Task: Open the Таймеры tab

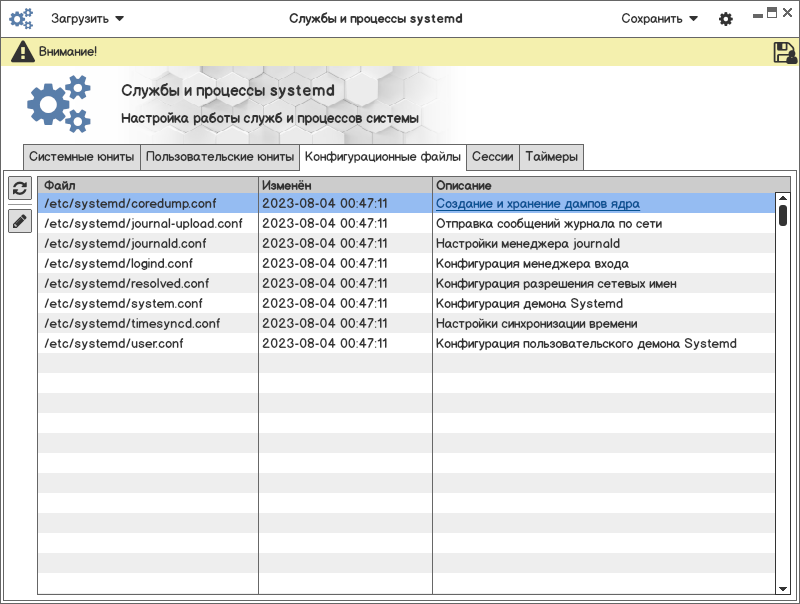Action: click(x=550, y=157)
